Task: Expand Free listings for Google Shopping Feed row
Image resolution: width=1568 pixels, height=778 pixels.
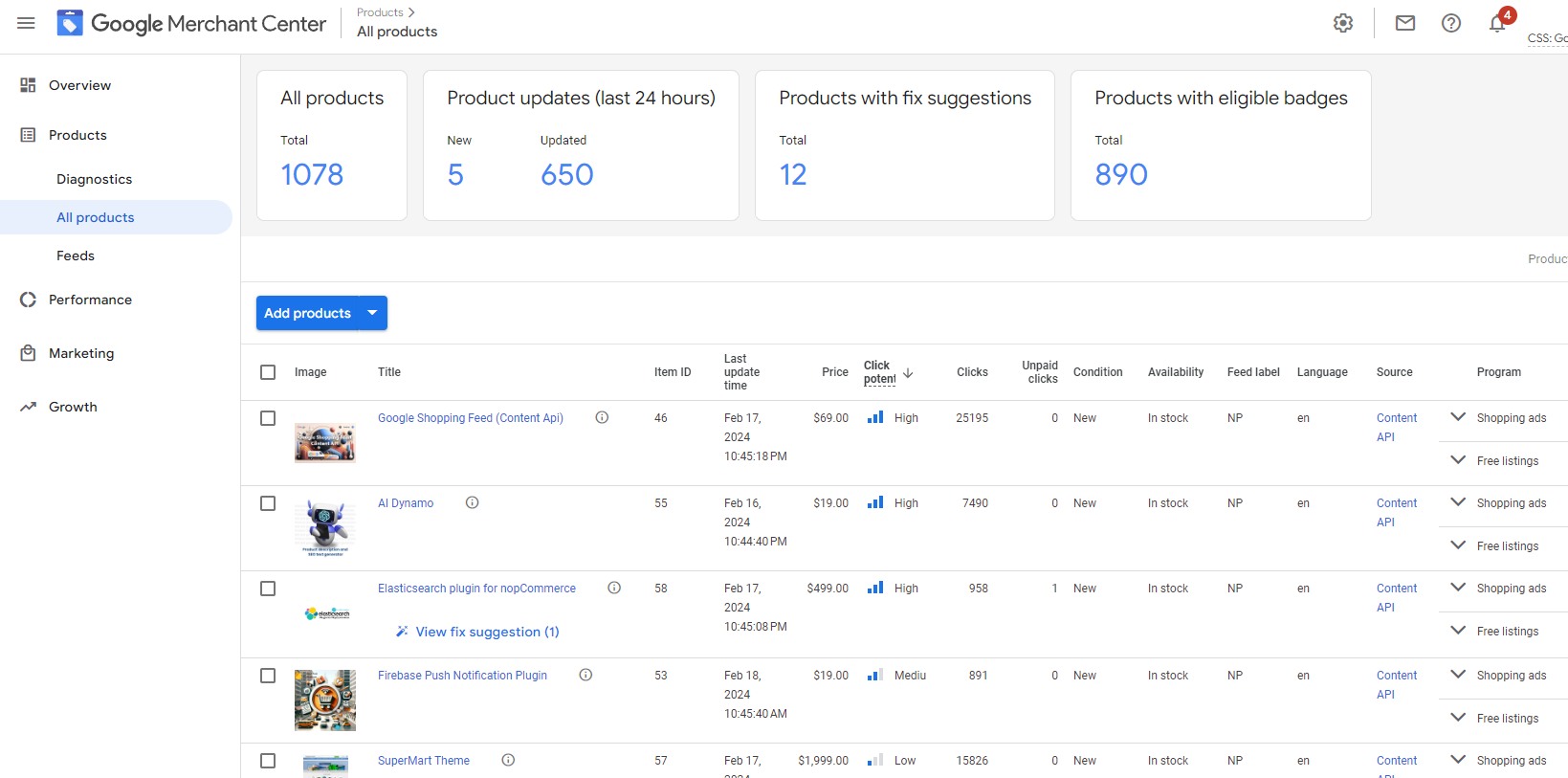Action: click(x=1458, y=460)
